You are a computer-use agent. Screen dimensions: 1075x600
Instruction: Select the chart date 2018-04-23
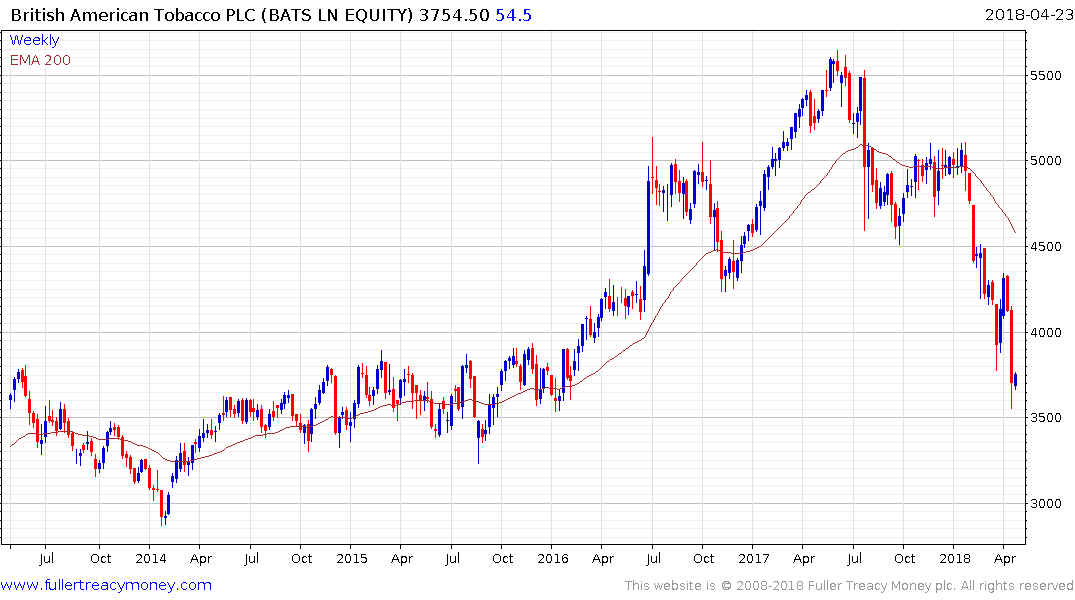pyautogui.click(x=1029, y=15)
